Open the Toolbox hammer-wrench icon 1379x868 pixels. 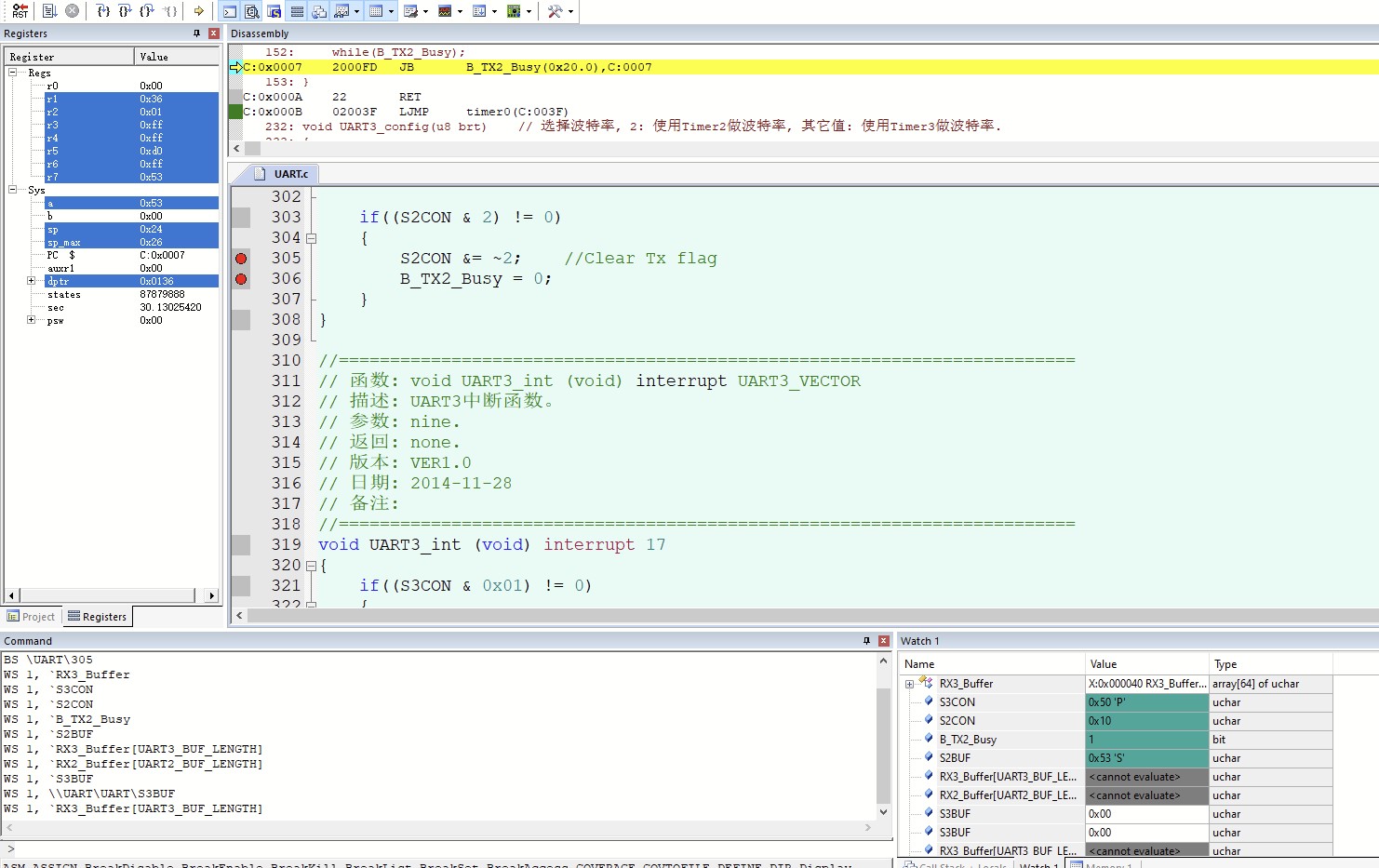point(556,11)
